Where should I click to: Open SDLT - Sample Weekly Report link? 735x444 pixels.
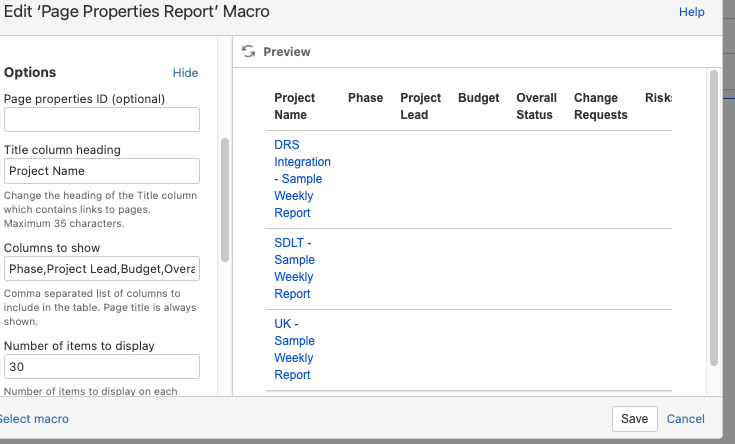pos(294,268)
